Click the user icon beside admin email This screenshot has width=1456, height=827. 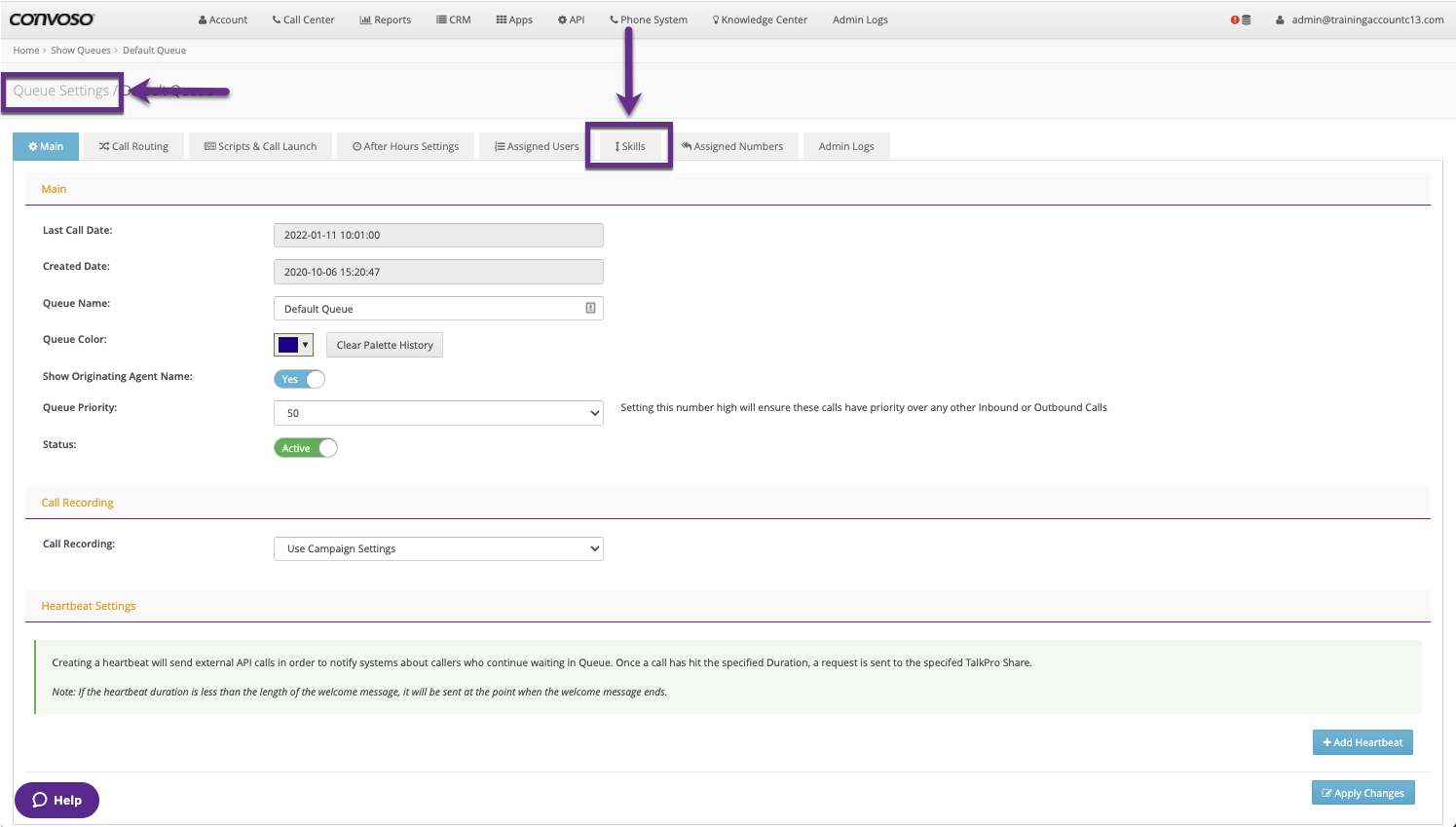click(1280, 19)
